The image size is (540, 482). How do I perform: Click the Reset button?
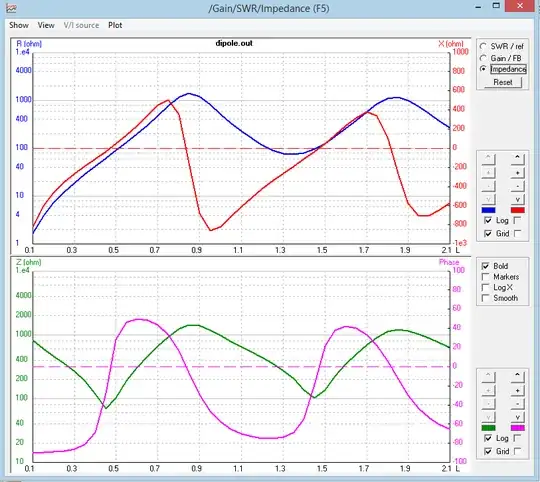point(503,82)
